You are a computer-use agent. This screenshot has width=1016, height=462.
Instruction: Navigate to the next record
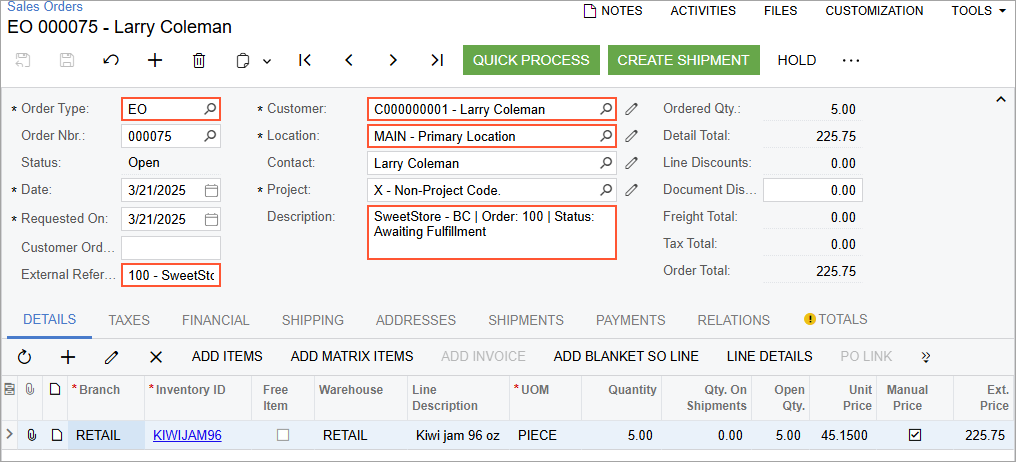coord(393,60)
